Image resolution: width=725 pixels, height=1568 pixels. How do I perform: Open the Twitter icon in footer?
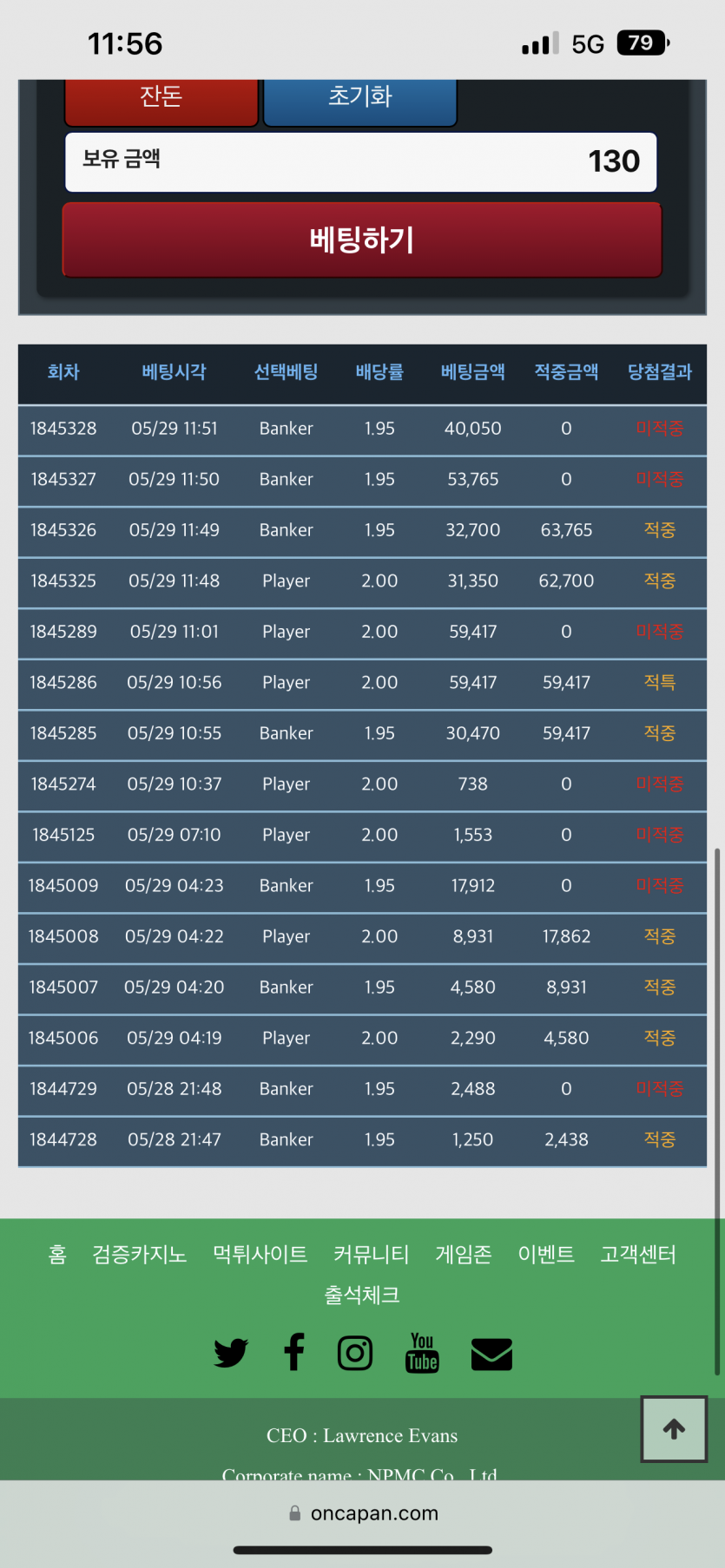point(231,1353)
